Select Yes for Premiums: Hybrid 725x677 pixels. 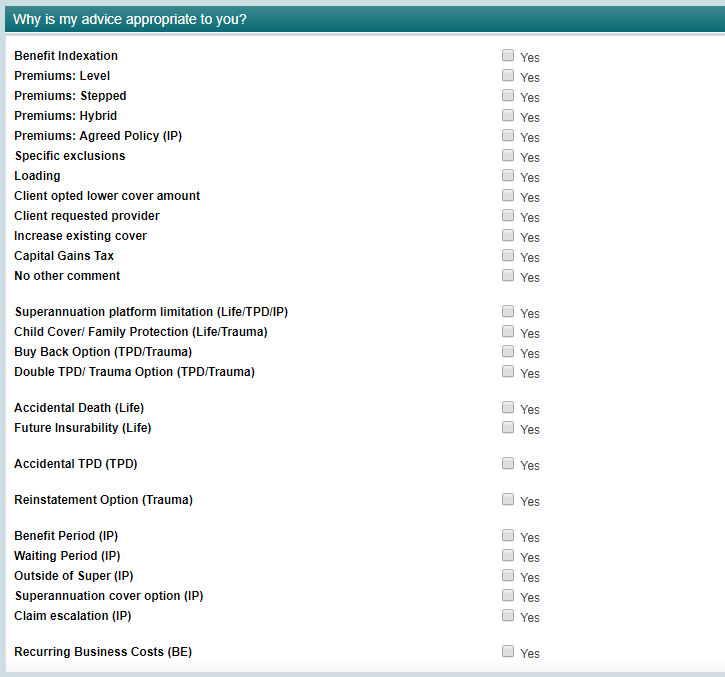point(508,115)
